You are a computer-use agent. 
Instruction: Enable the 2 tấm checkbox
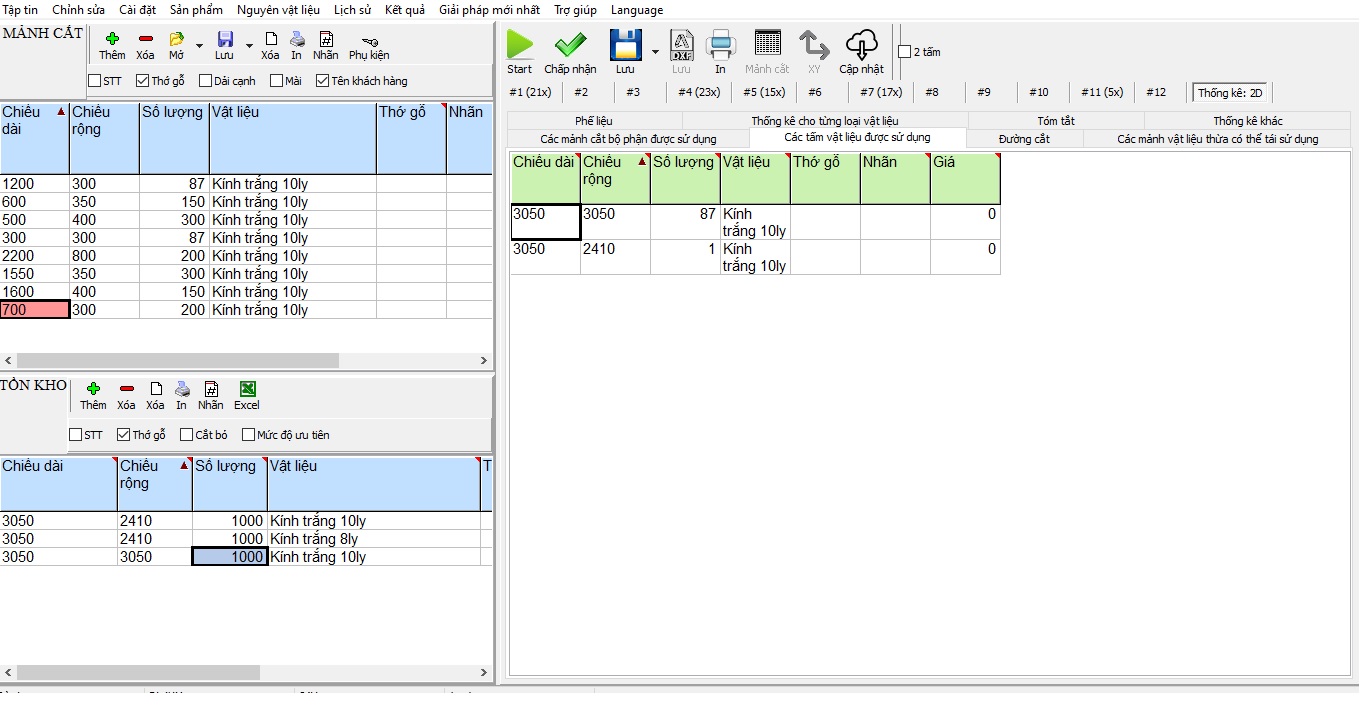pos(905,52)
